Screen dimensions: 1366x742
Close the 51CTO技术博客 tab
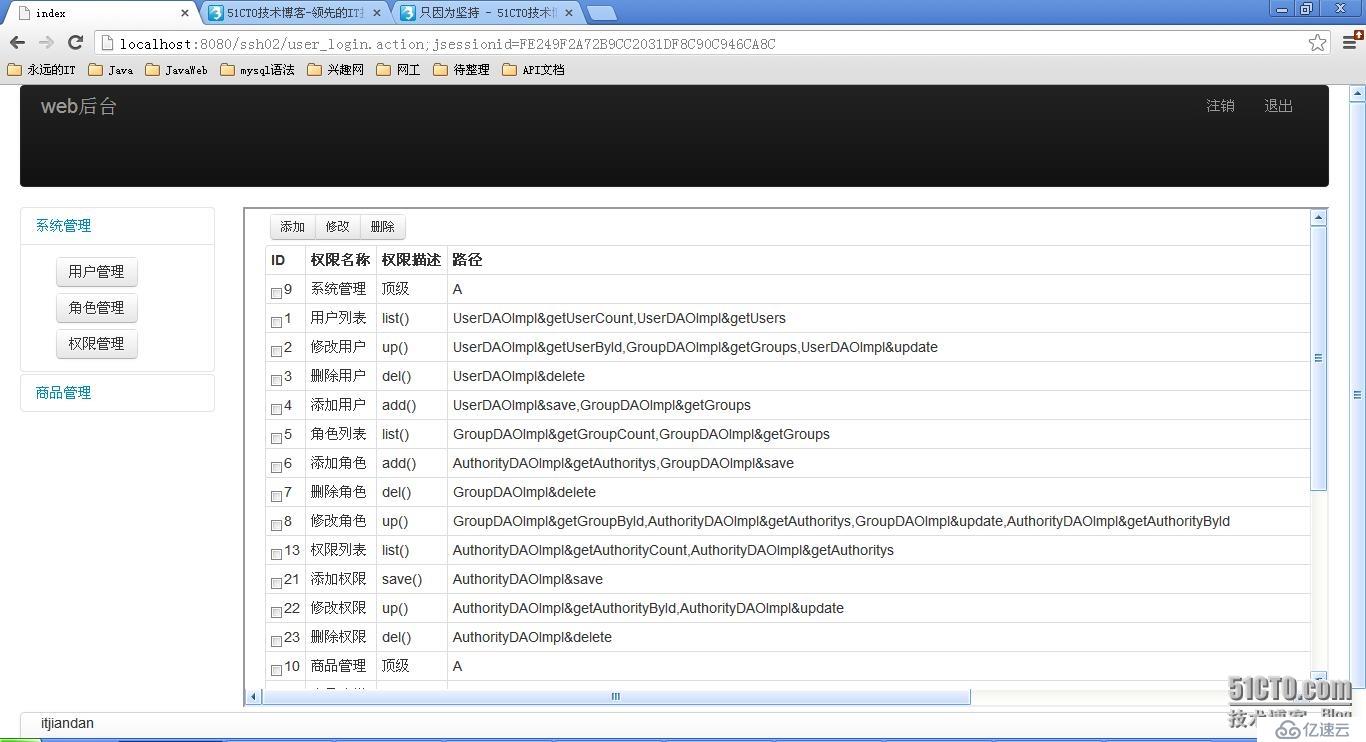pos(377,13)
